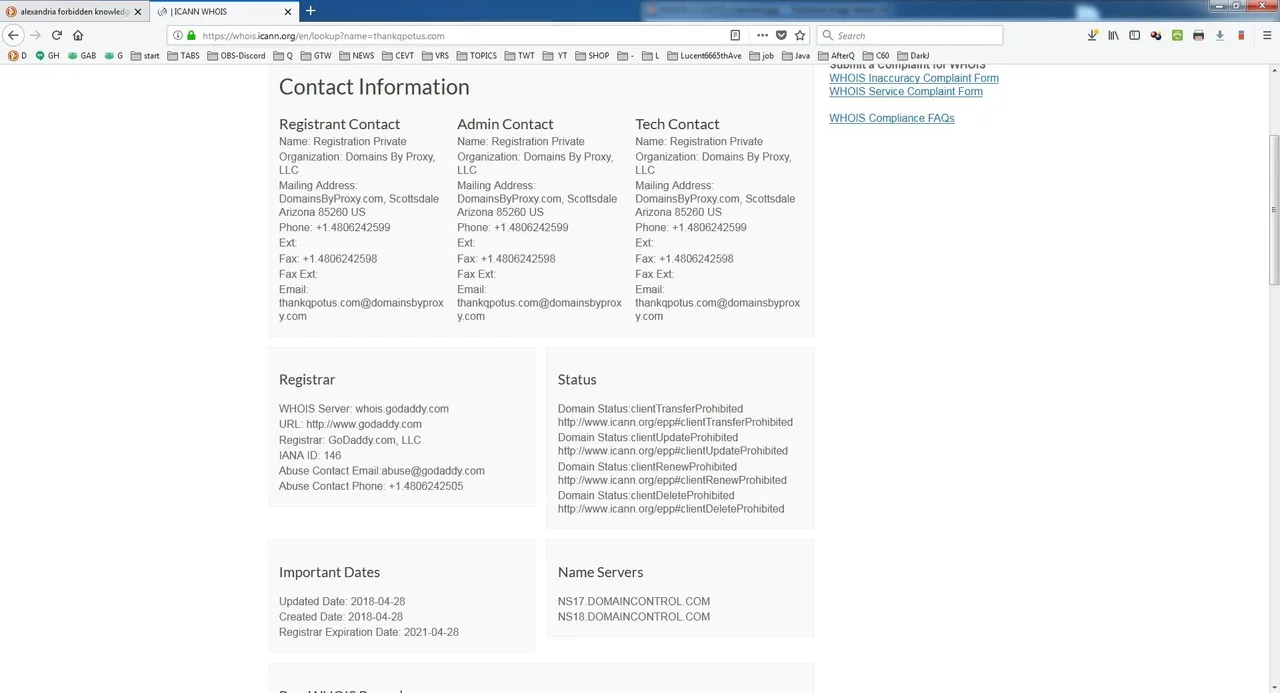Image resolution: width=1280 pixels, height=693 pixels.
Task: Go back to the previous page
Action: (13, 35)
